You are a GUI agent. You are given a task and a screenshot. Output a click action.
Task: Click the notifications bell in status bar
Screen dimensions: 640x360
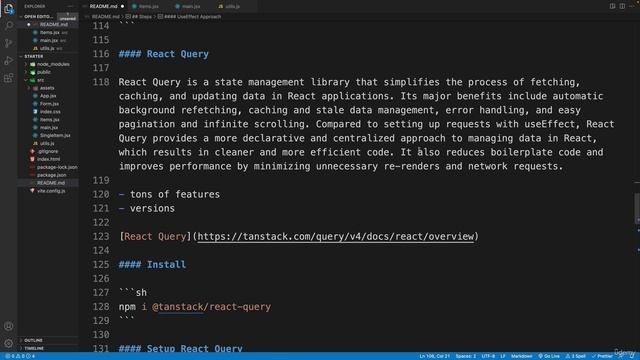point(631,356)
